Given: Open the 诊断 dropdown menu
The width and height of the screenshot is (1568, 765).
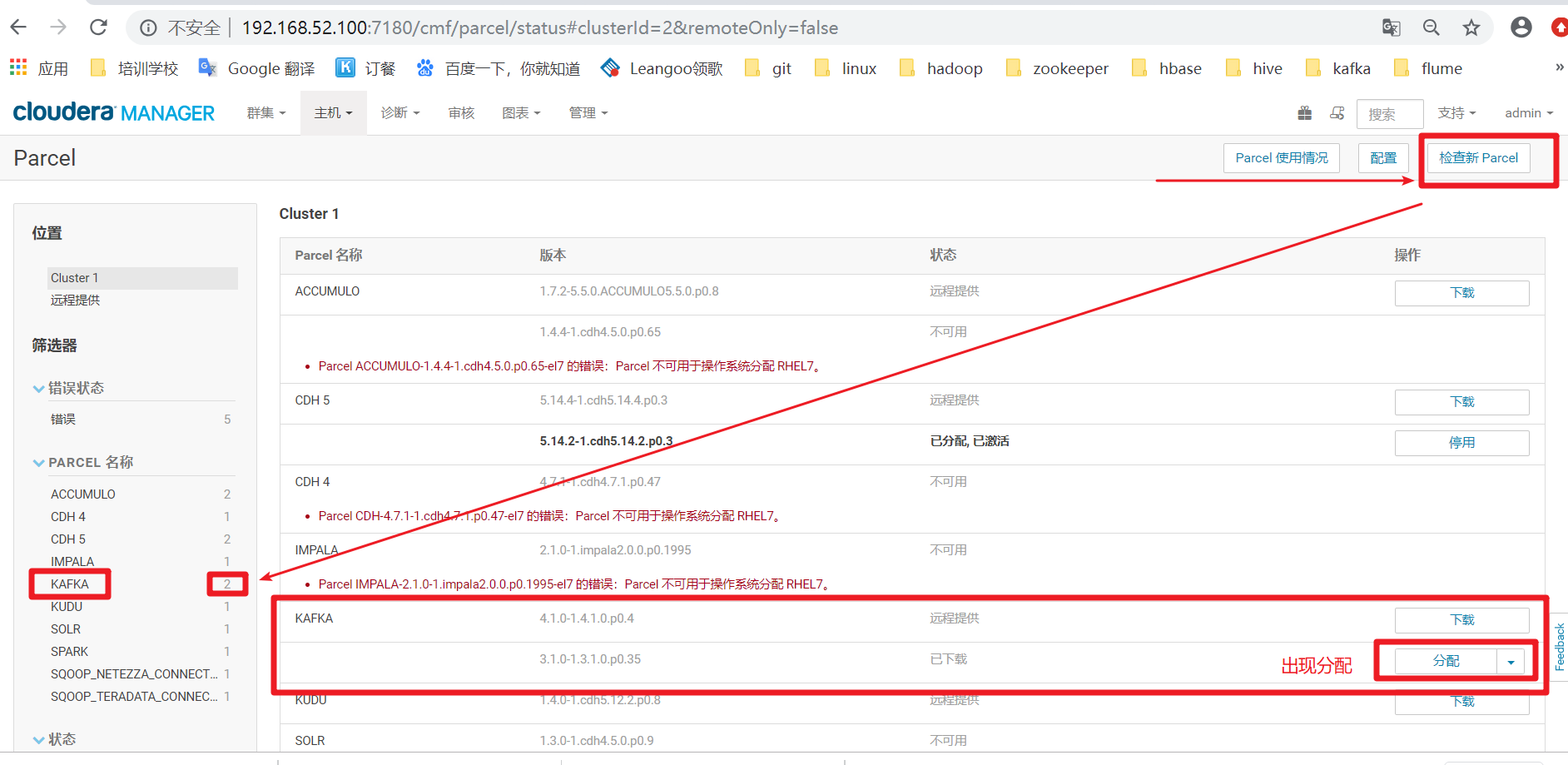Looking at the screenshot, I should coord(400,113).
